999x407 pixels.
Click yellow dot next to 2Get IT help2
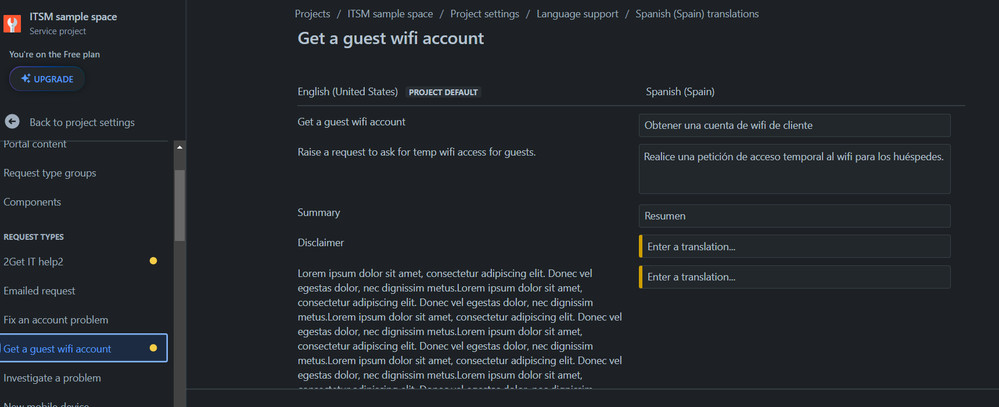point(153,261)
